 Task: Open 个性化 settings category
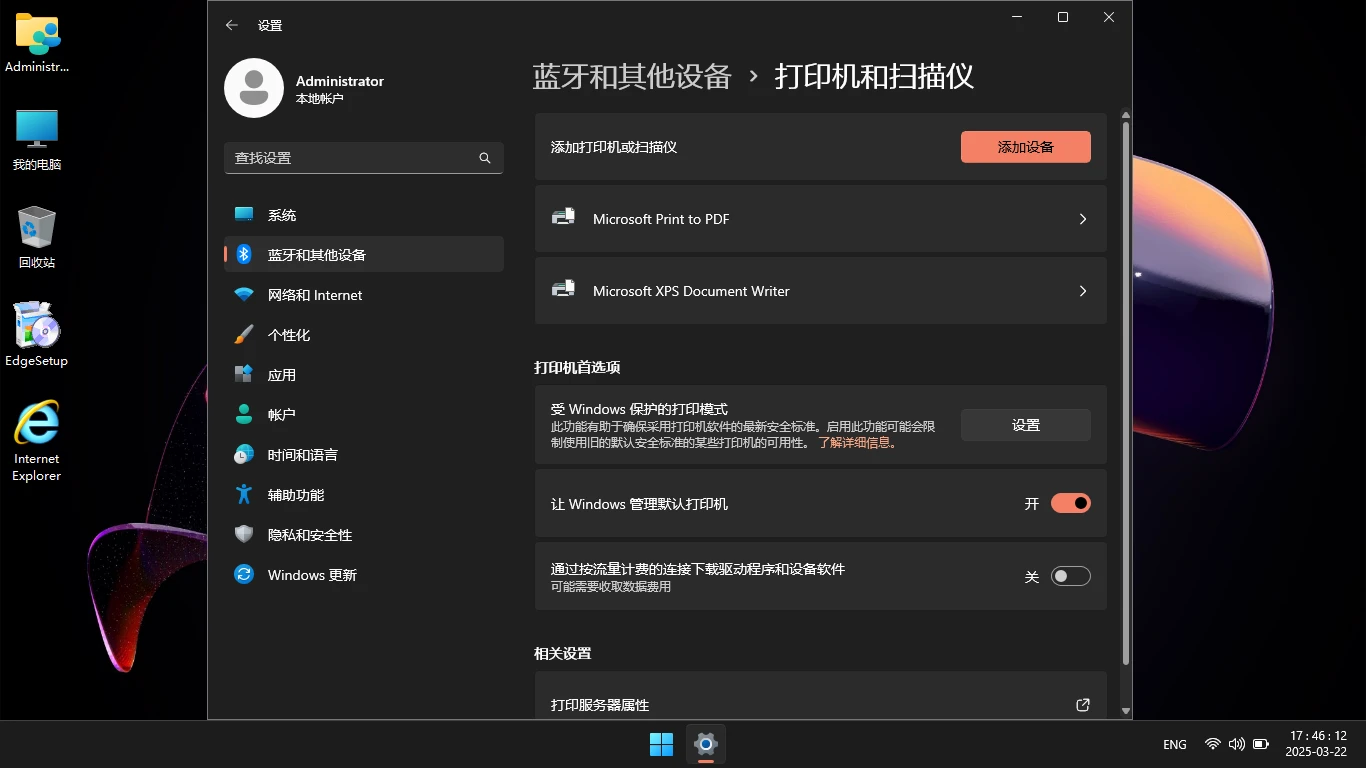(364, 335)
